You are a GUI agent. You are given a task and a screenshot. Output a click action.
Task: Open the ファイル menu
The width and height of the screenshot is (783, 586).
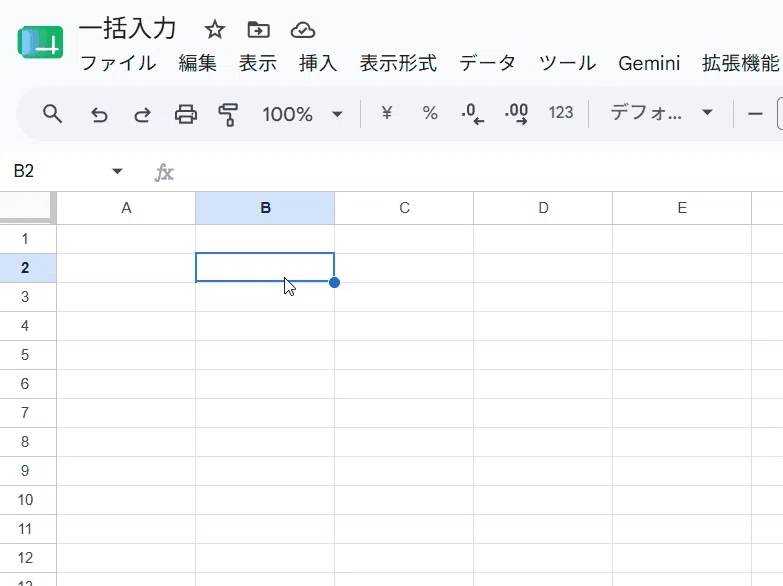click(118, 63)
